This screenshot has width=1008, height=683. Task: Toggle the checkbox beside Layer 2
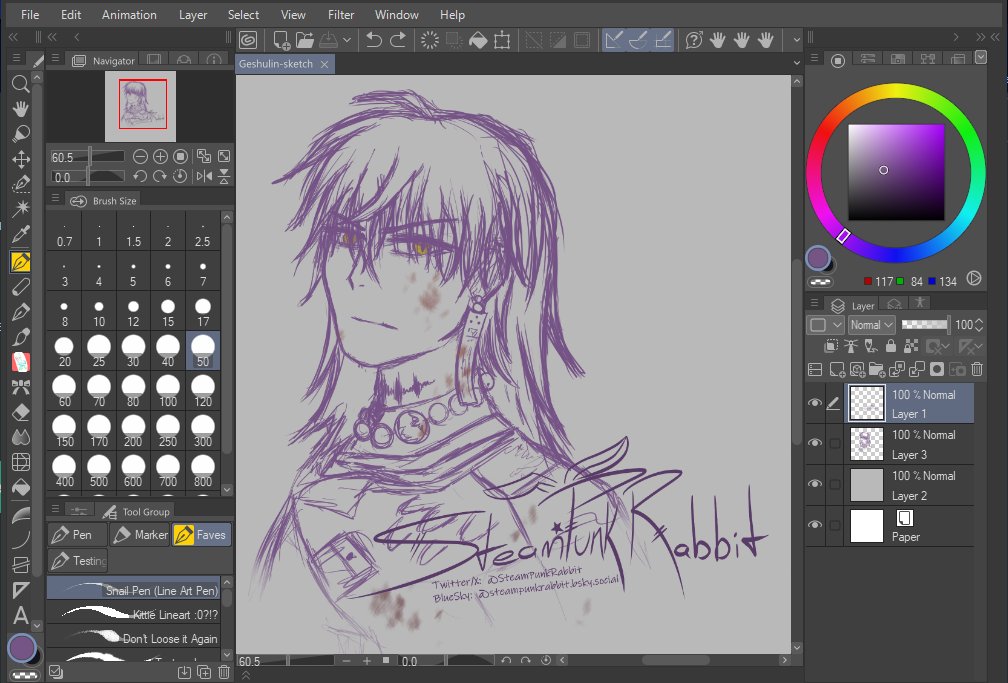click(x=834, y=484)
